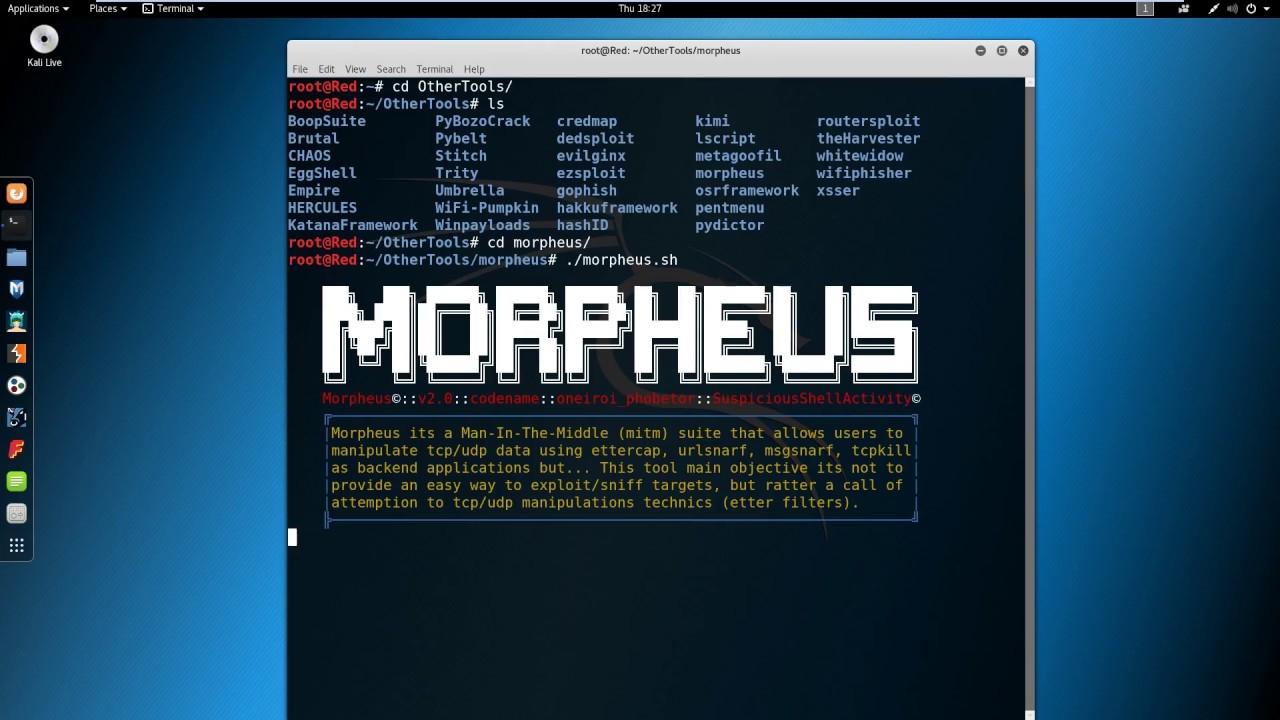Click the 'xsser' directory name

tap(838, 190)
